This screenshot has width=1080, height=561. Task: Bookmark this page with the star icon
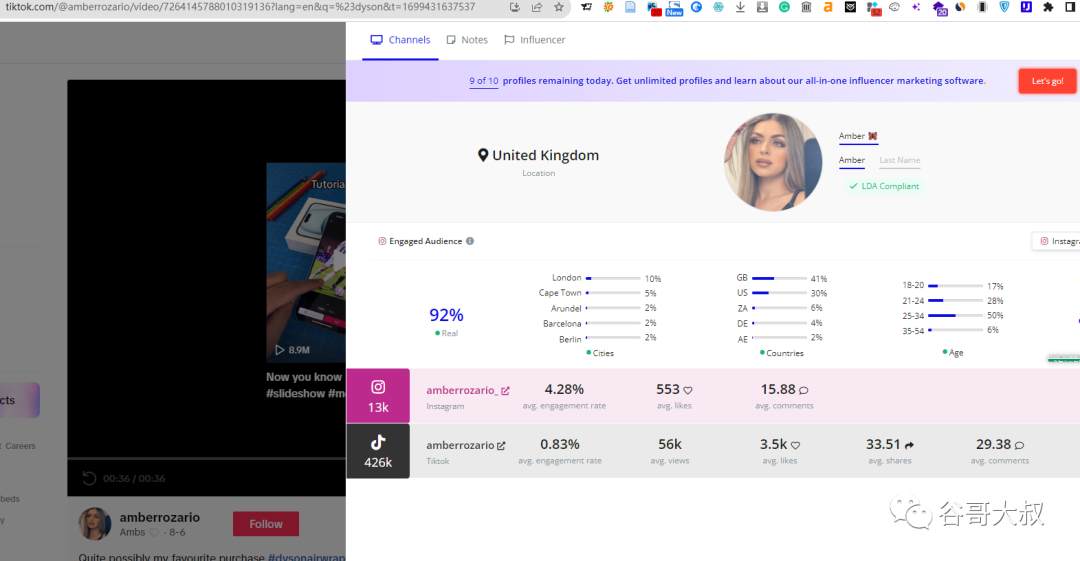559,7
